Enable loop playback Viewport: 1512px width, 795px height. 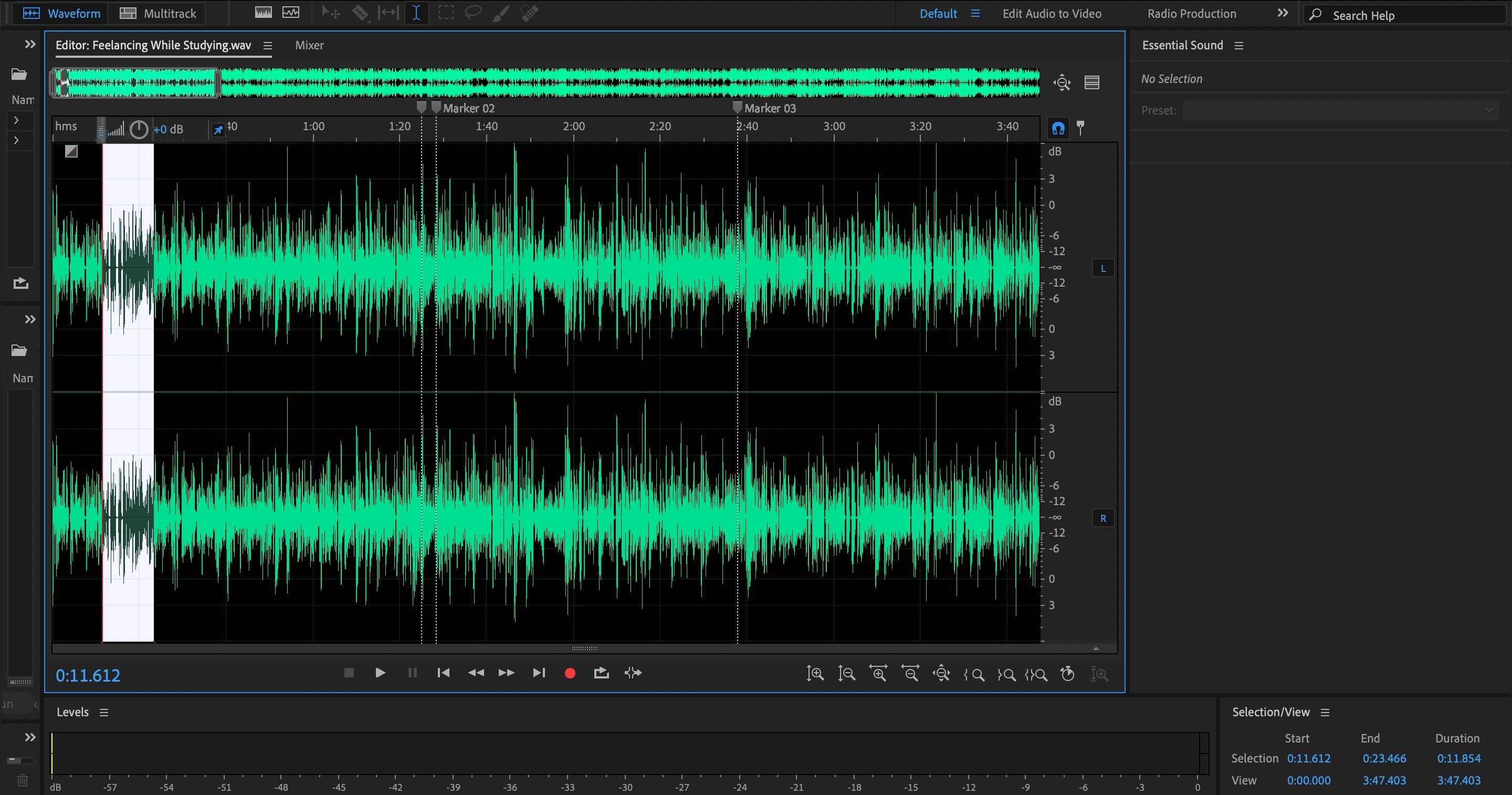coord(601,673)
